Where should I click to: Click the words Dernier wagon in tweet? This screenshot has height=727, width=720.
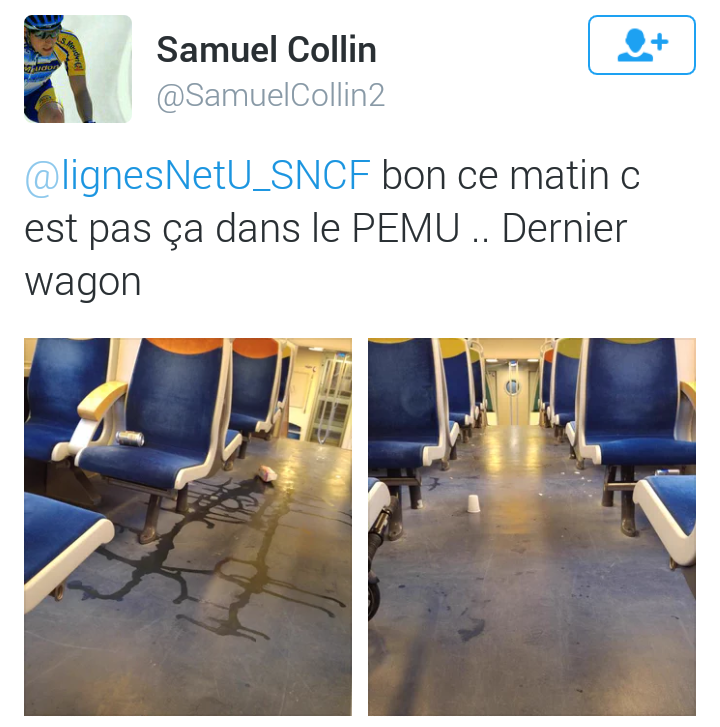pyautogui.click(x=325, y=255)
